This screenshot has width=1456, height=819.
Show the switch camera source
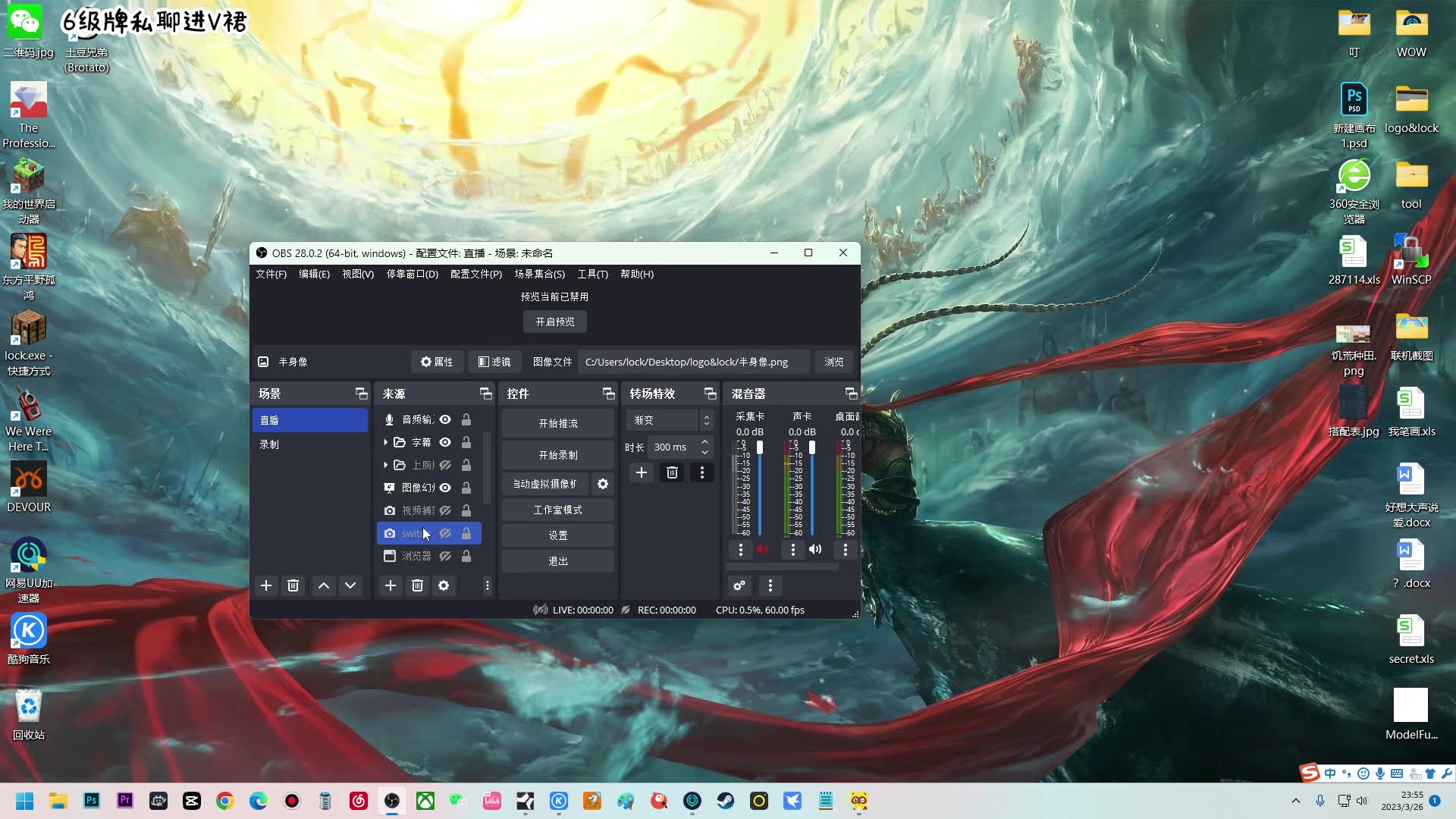[445, 533]
